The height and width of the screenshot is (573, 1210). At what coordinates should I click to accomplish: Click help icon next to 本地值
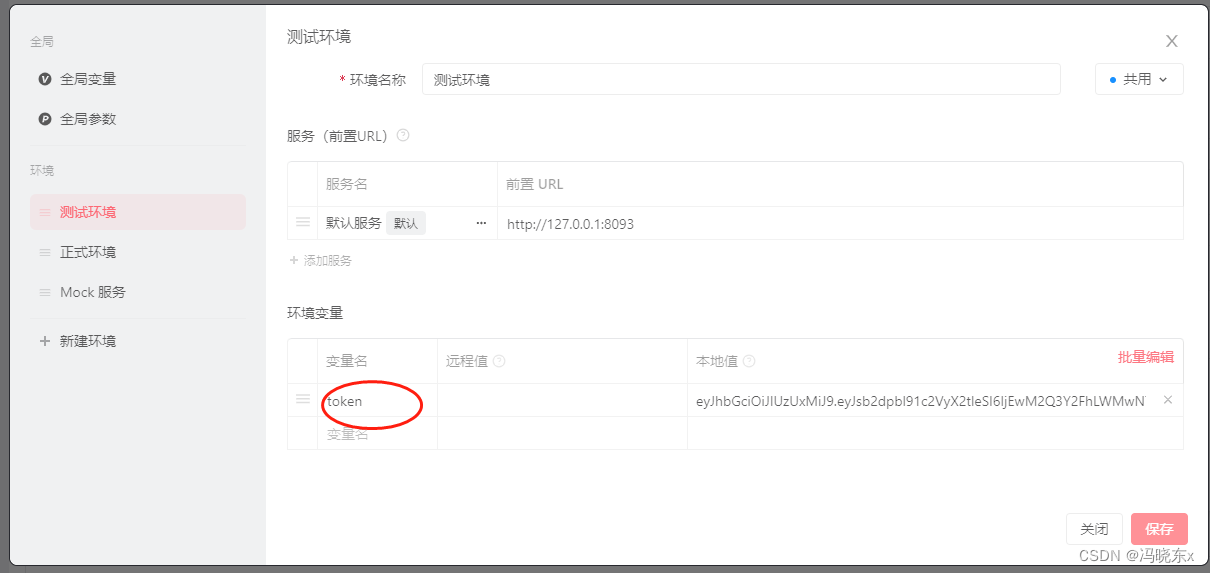pos(749,361)
